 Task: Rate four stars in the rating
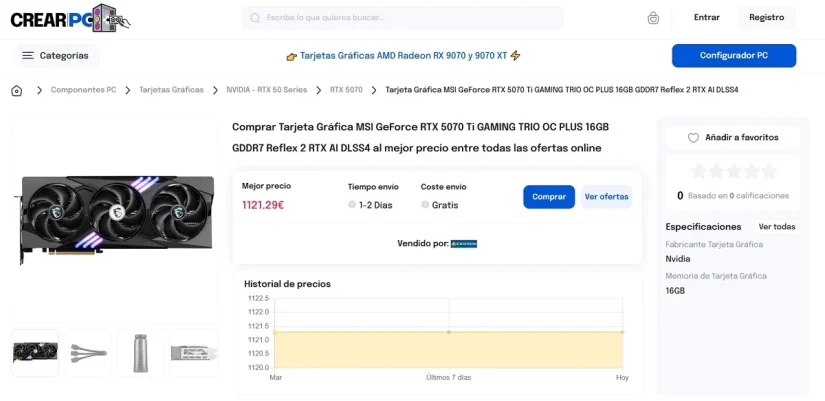[x=751, y=171]
